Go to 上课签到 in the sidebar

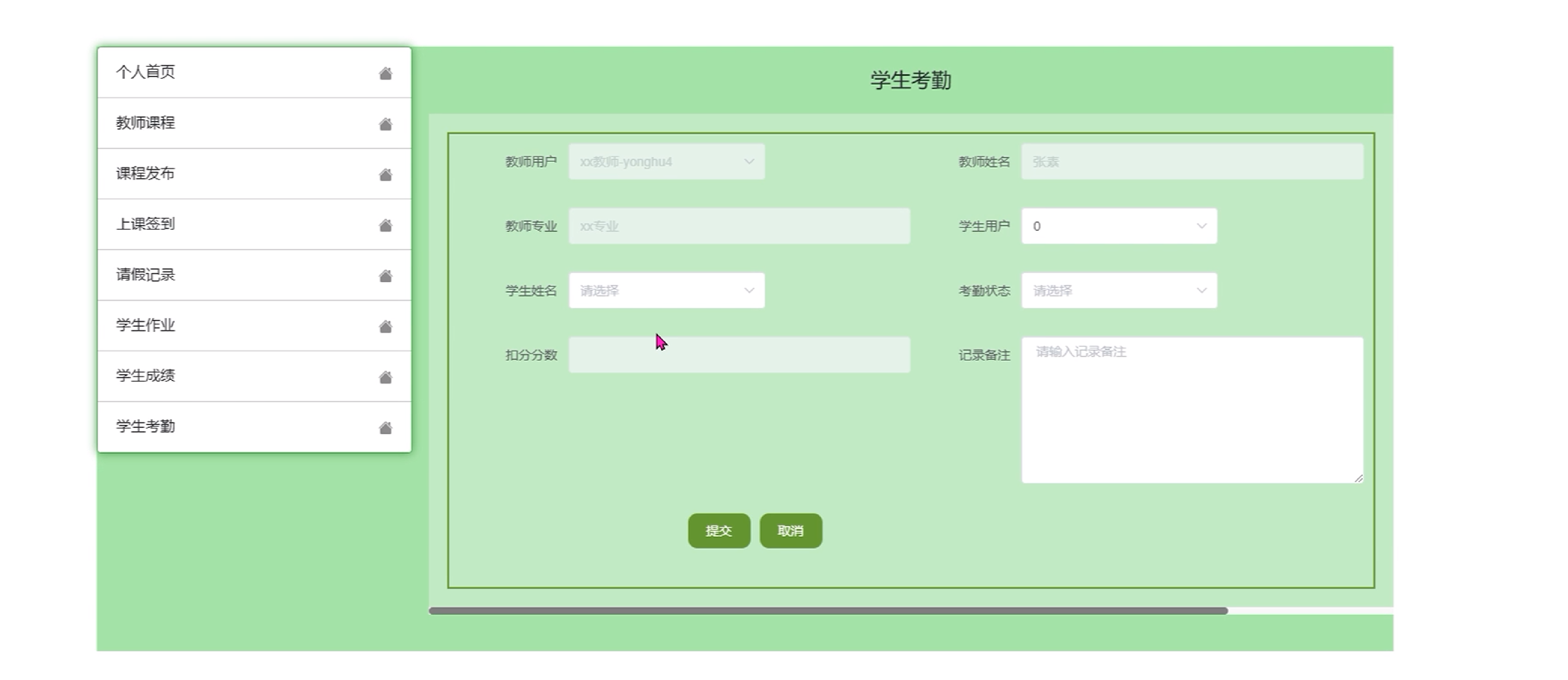pos(146,224)
